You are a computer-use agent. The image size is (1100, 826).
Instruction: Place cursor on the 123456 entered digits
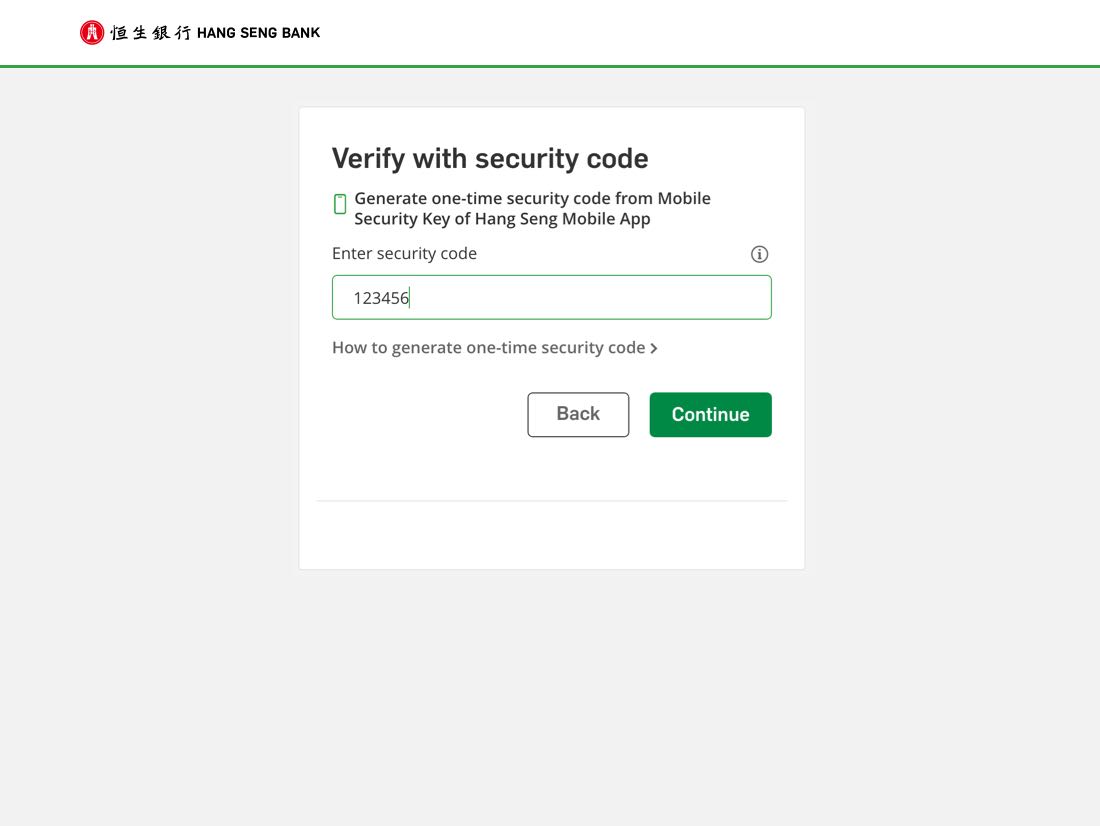pos(381,298)
